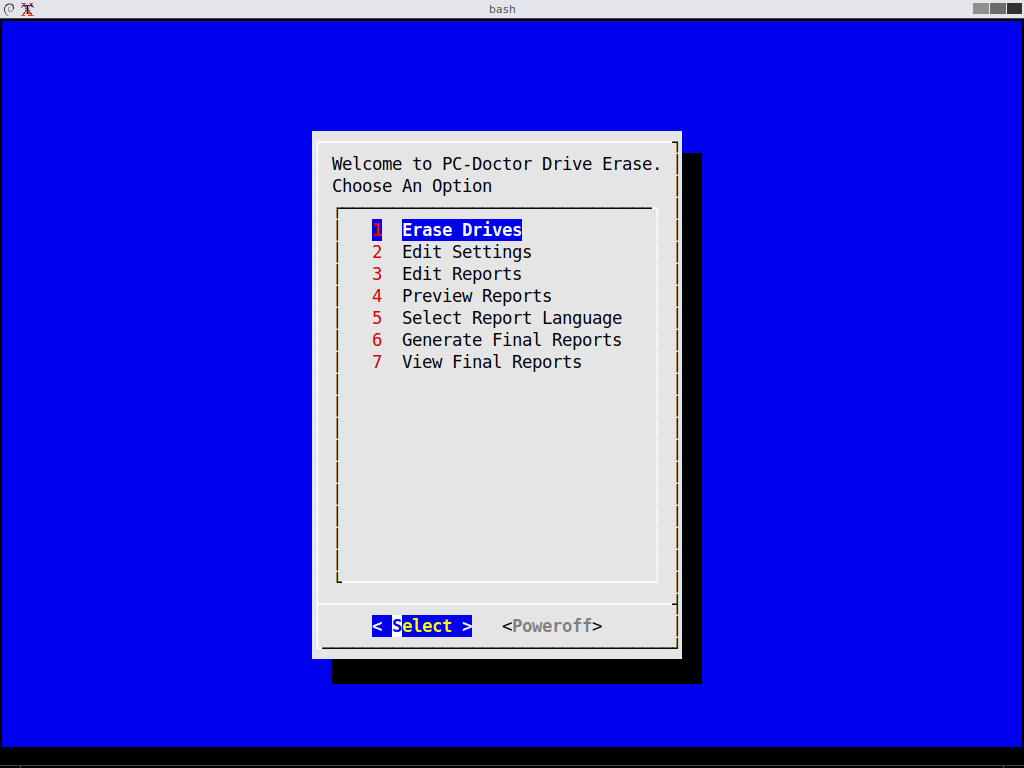This screenshot has height=768, width=1024.
Task: Click the lightest gray titlebar box on the right
Action: point(979,9)
